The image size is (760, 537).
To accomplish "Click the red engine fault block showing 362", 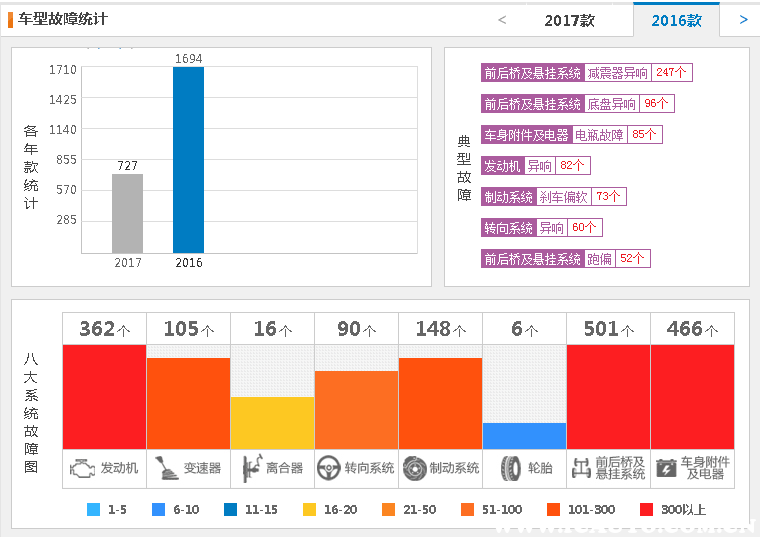I will pos(104,397).
